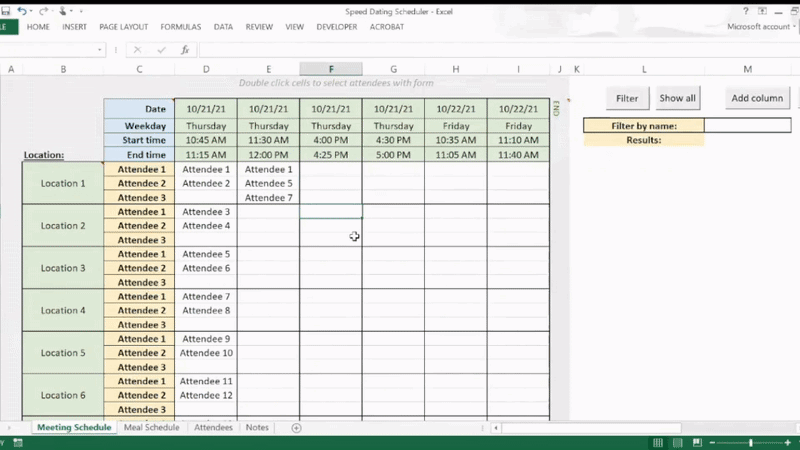Switch to Normal view icon in status bar
The image size is (800, 450).
[x=658, y=443]
